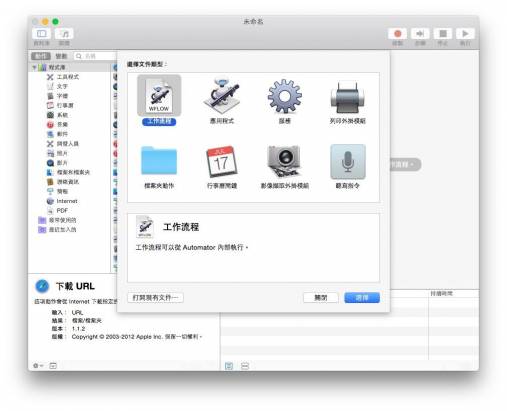Open the gear action dropdown at bottom left
This screenshot has width=507, height=411.
(x=38, y=366)
